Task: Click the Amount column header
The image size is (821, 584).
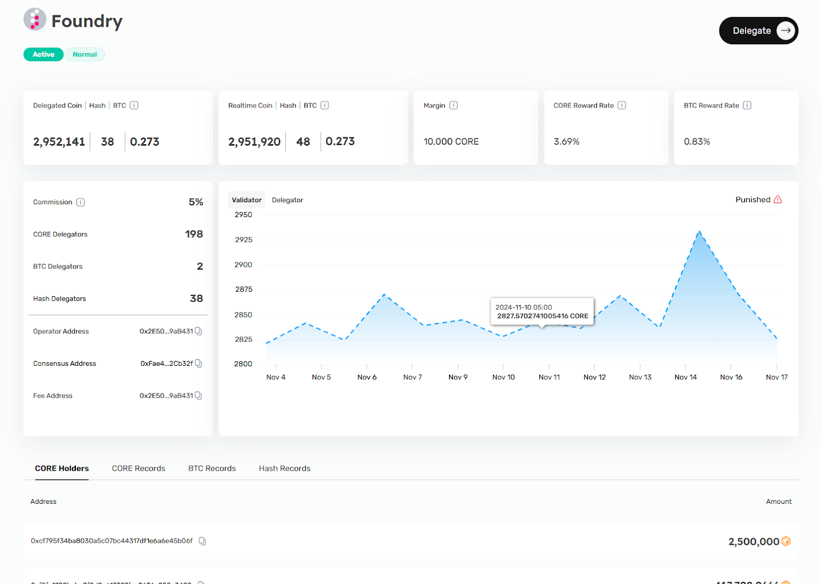Action: 779,501
